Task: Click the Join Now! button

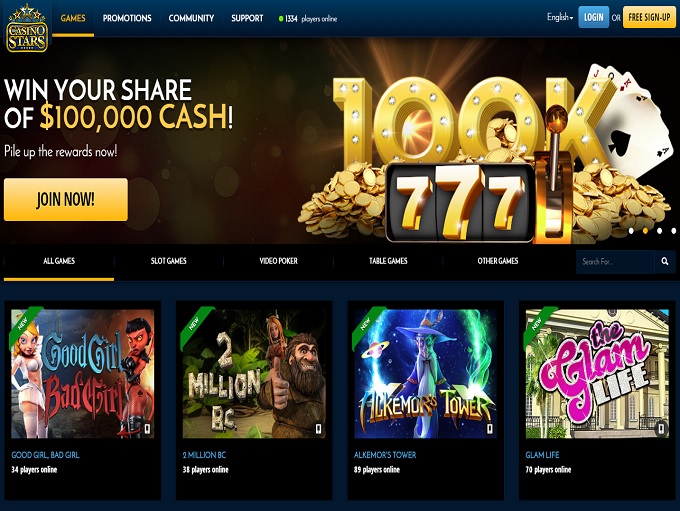Action: click(66, 200)
